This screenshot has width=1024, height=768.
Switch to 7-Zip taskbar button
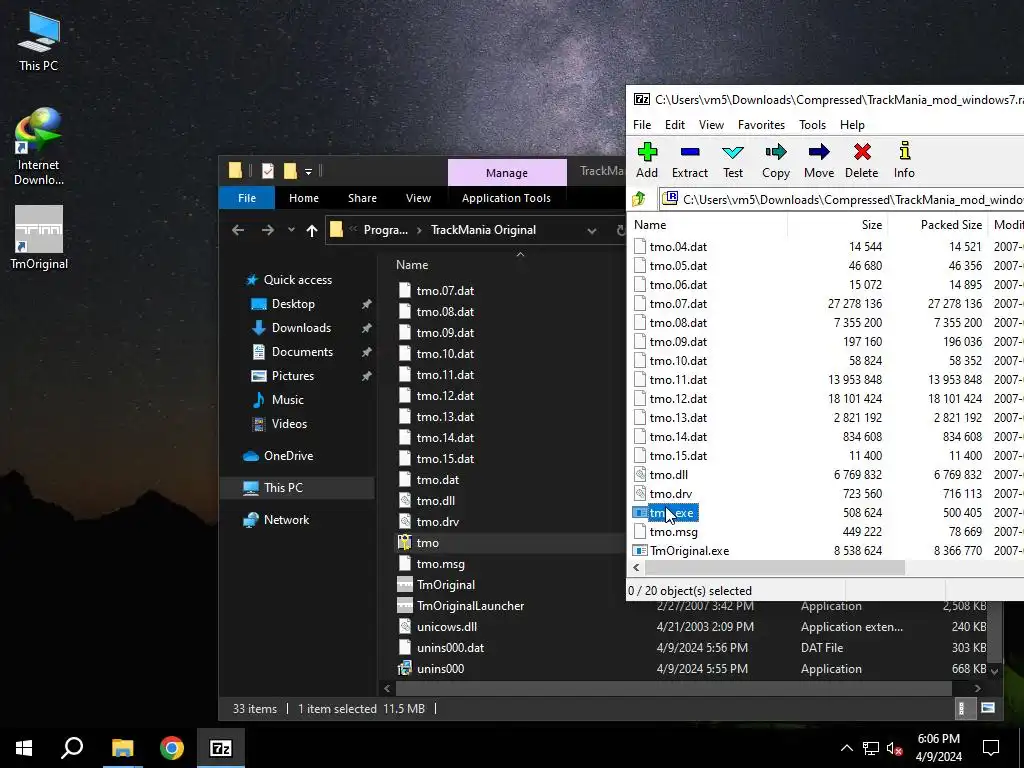click(221, 748)
